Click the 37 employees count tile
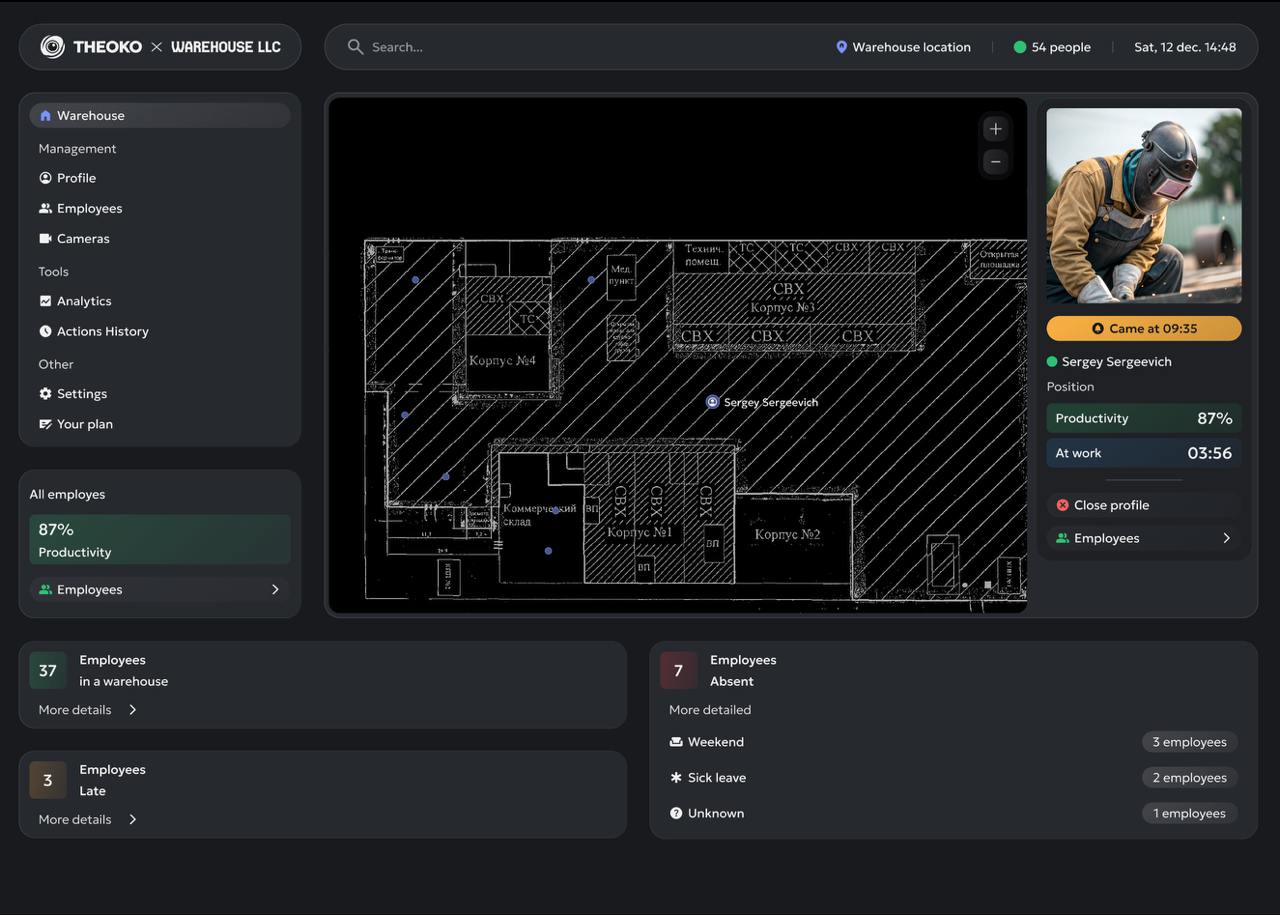The image size is (1280, 915). point(48,671)
